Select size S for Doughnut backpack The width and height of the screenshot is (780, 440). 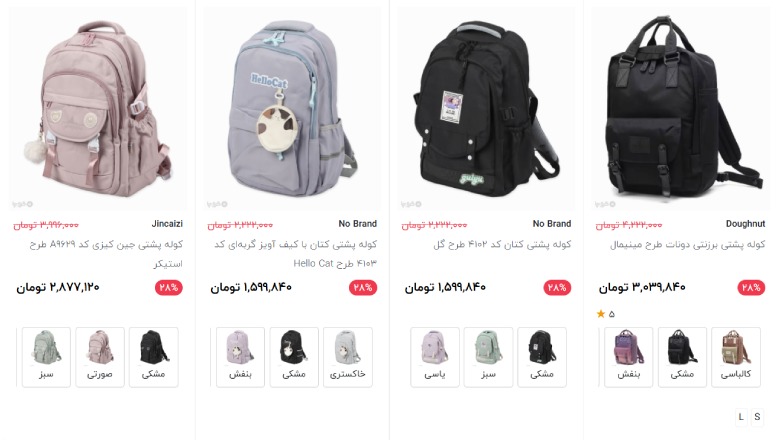[x=757, y=417]
